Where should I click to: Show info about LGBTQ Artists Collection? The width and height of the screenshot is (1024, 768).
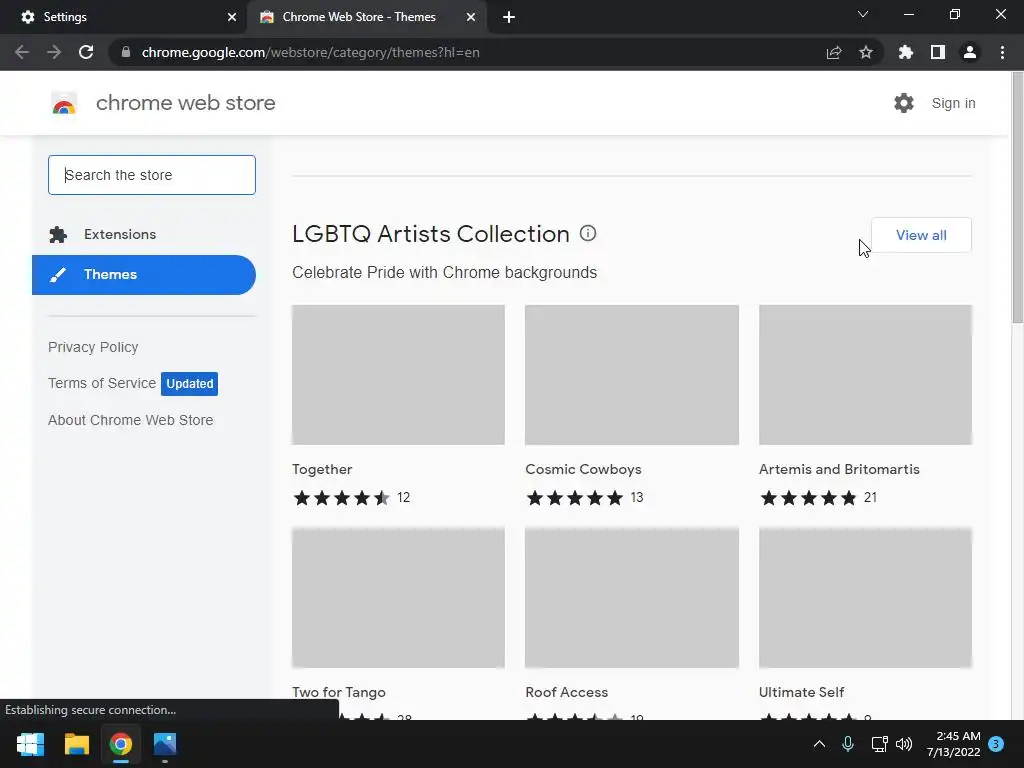[588, 233]
